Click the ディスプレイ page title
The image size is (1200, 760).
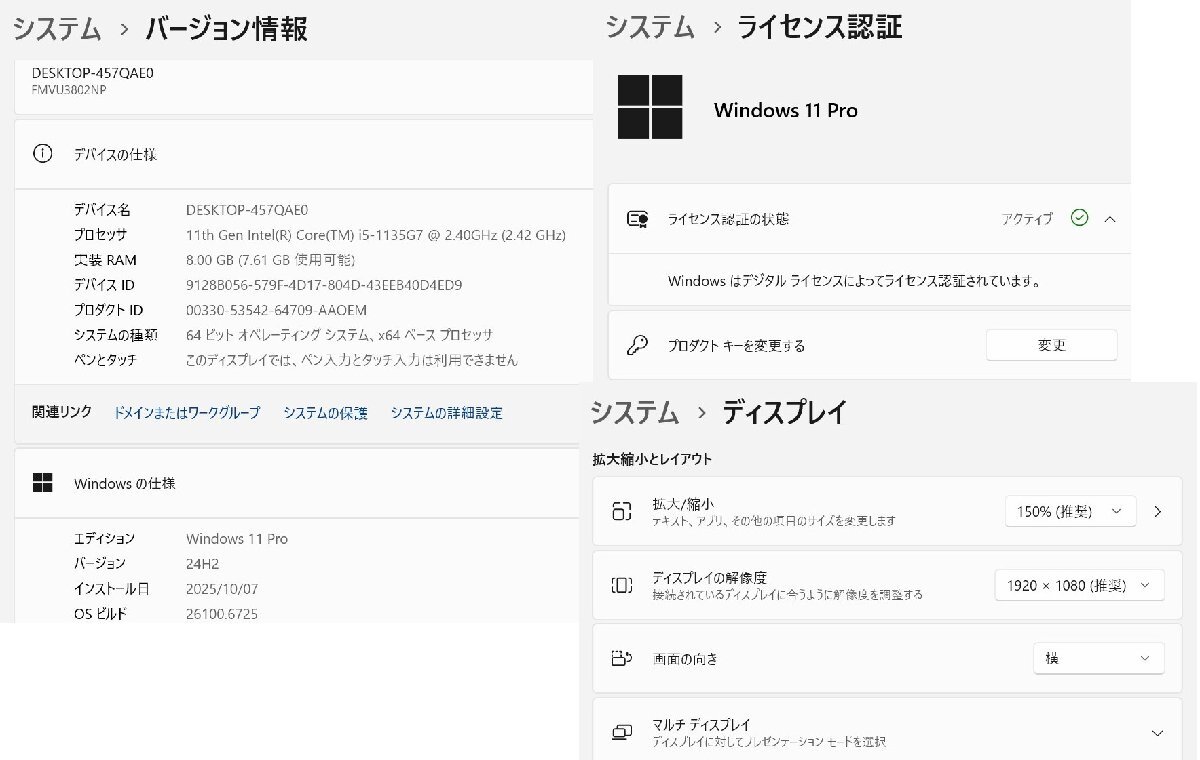pos(785,411)
